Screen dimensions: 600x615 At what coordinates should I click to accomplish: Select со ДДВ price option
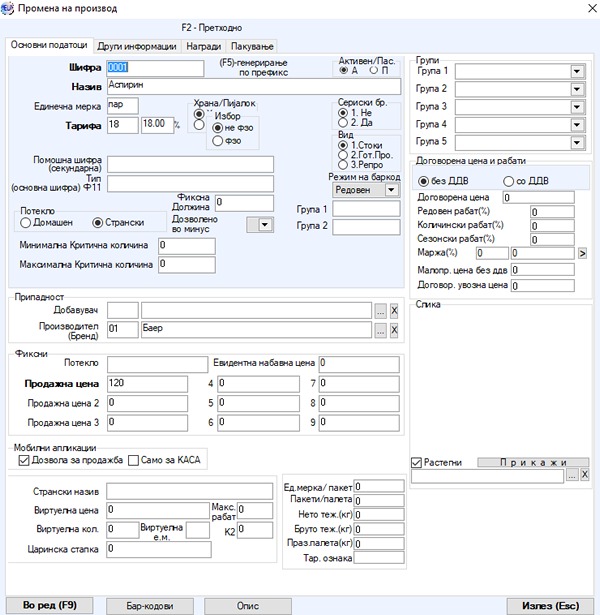(x=509, y=181)
